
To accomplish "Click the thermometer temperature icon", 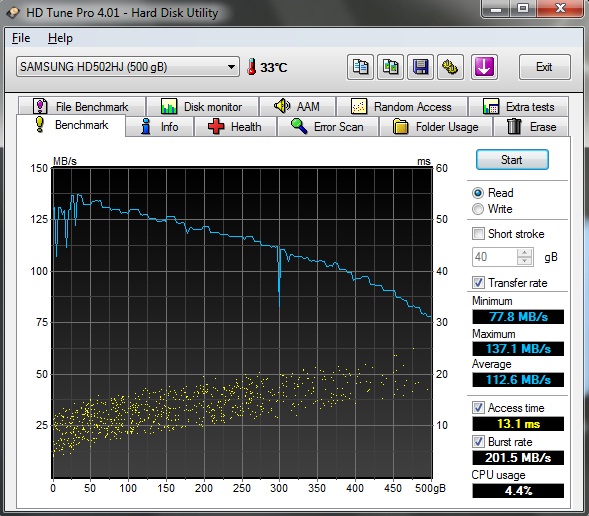I will [x=251, y=67].
